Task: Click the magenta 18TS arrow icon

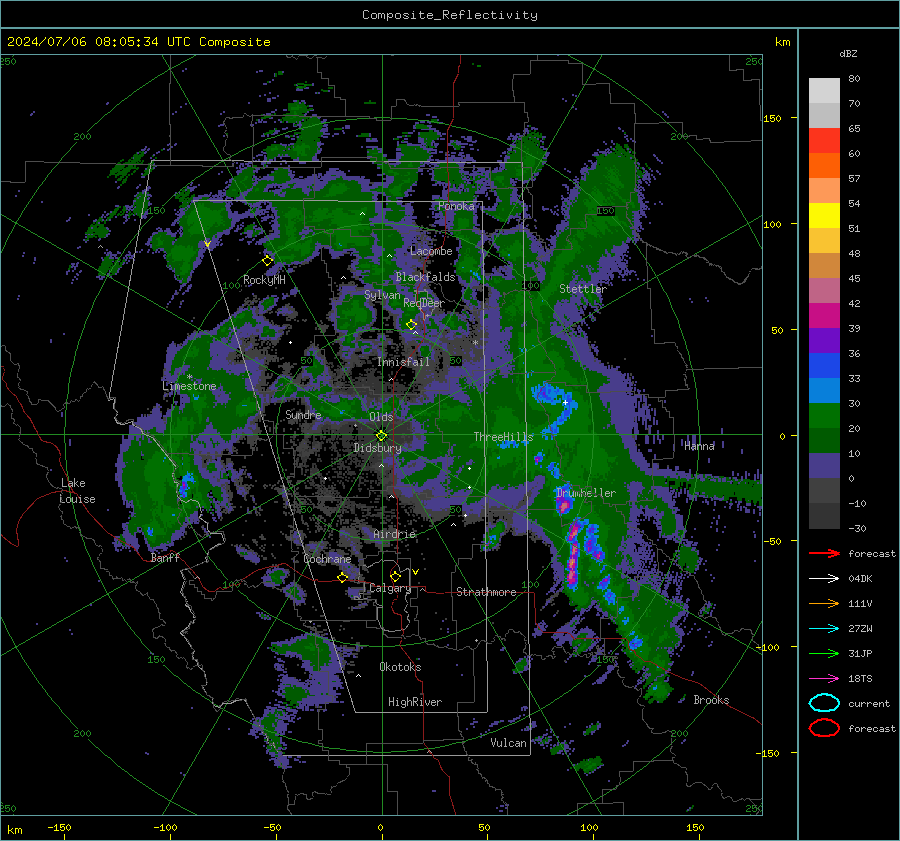Action: tap(824, 679)
